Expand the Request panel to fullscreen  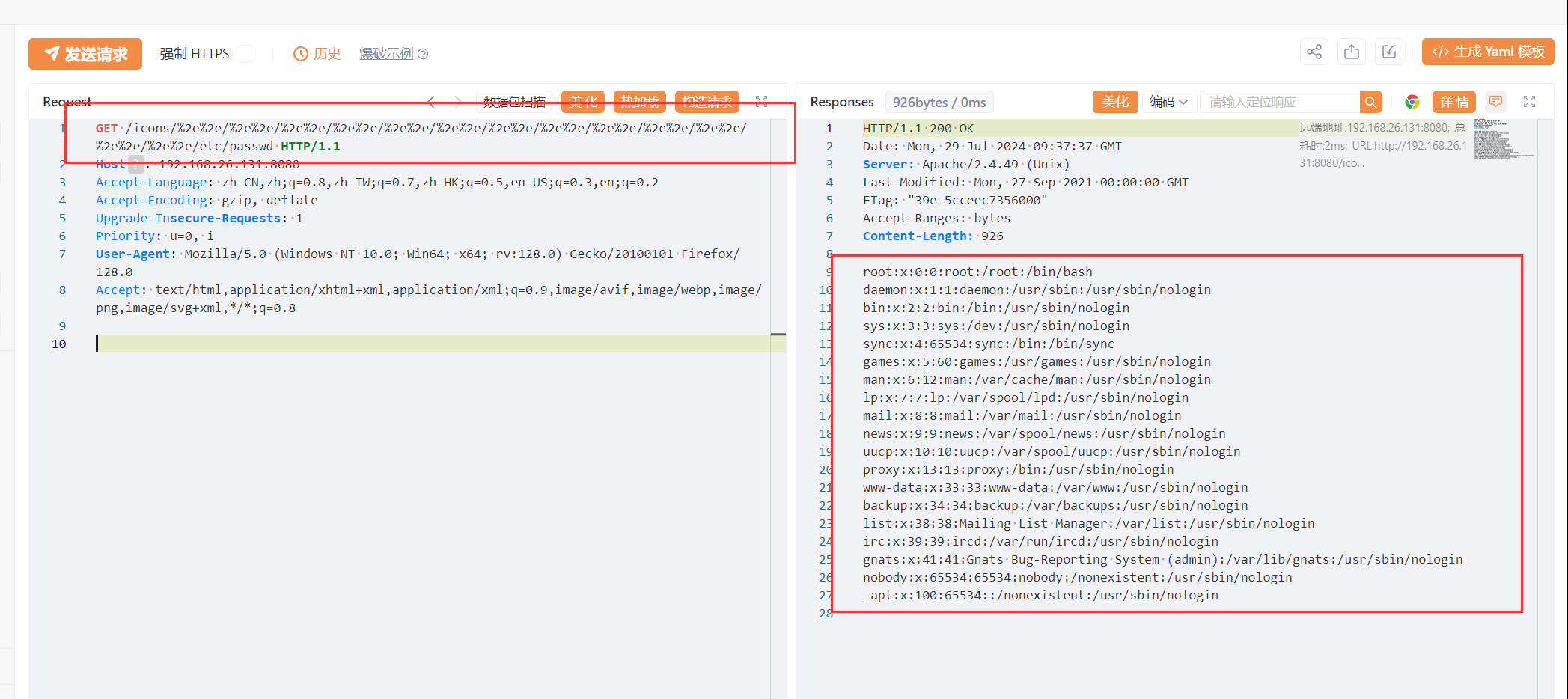[x=762, y=102]
